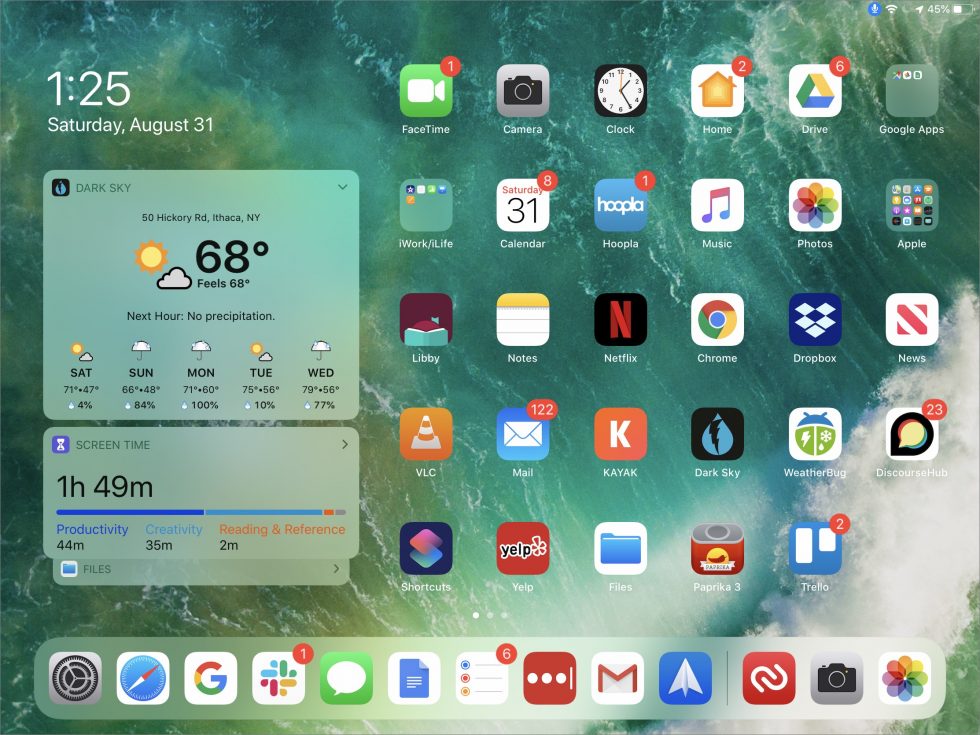Screen dimensions: 980x735
Task: Open the Home app
Action: 717,91
